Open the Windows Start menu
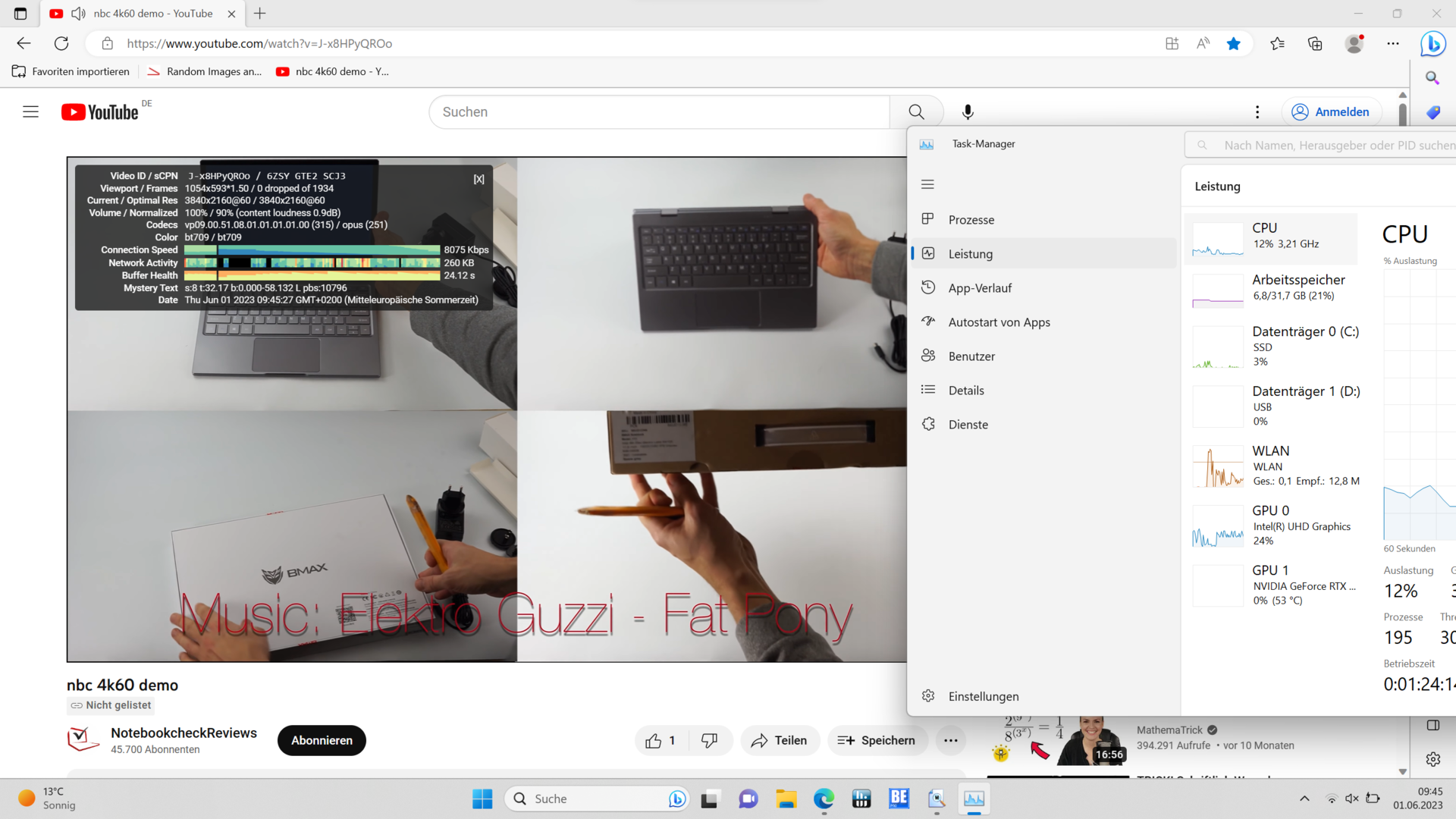This screenshot has width=1456, height=819. tap(482, 799)
